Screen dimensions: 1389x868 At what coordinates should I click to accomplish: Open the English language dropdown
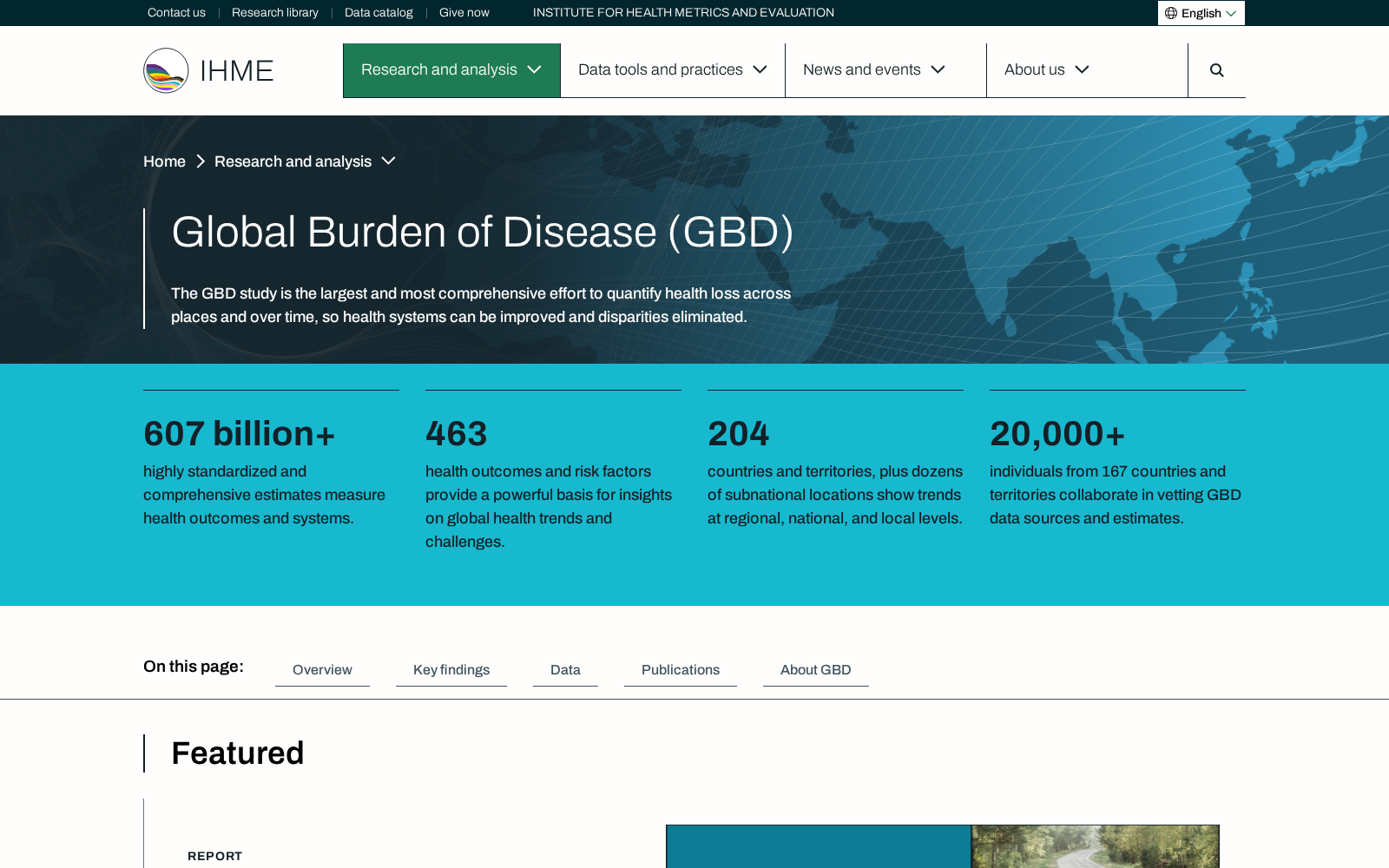click(x=1201, y=13)
